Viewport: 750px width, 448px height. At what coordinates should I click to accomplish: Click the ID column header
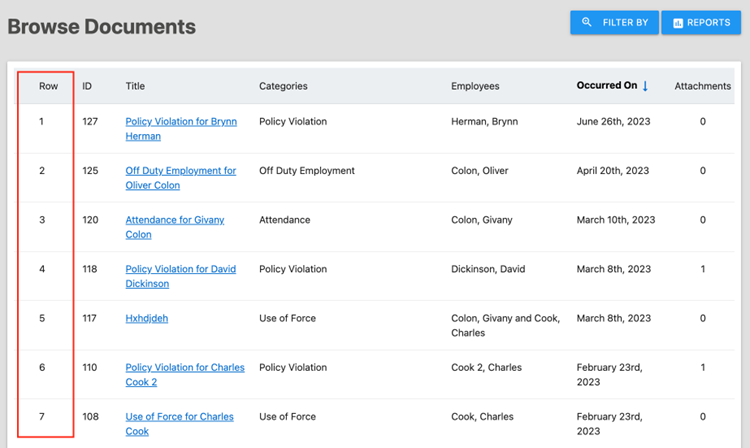coord(87,86)
